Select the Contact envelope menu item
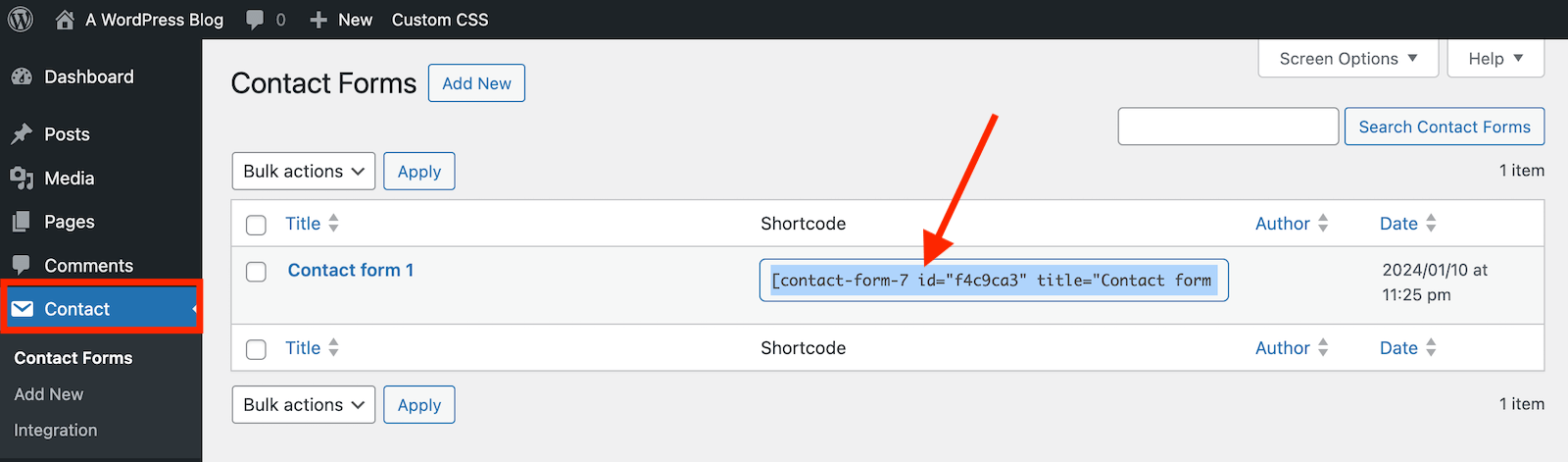The width and height of the screenshot is (1568, 462). pyautogui.click(x=101, y=309)
